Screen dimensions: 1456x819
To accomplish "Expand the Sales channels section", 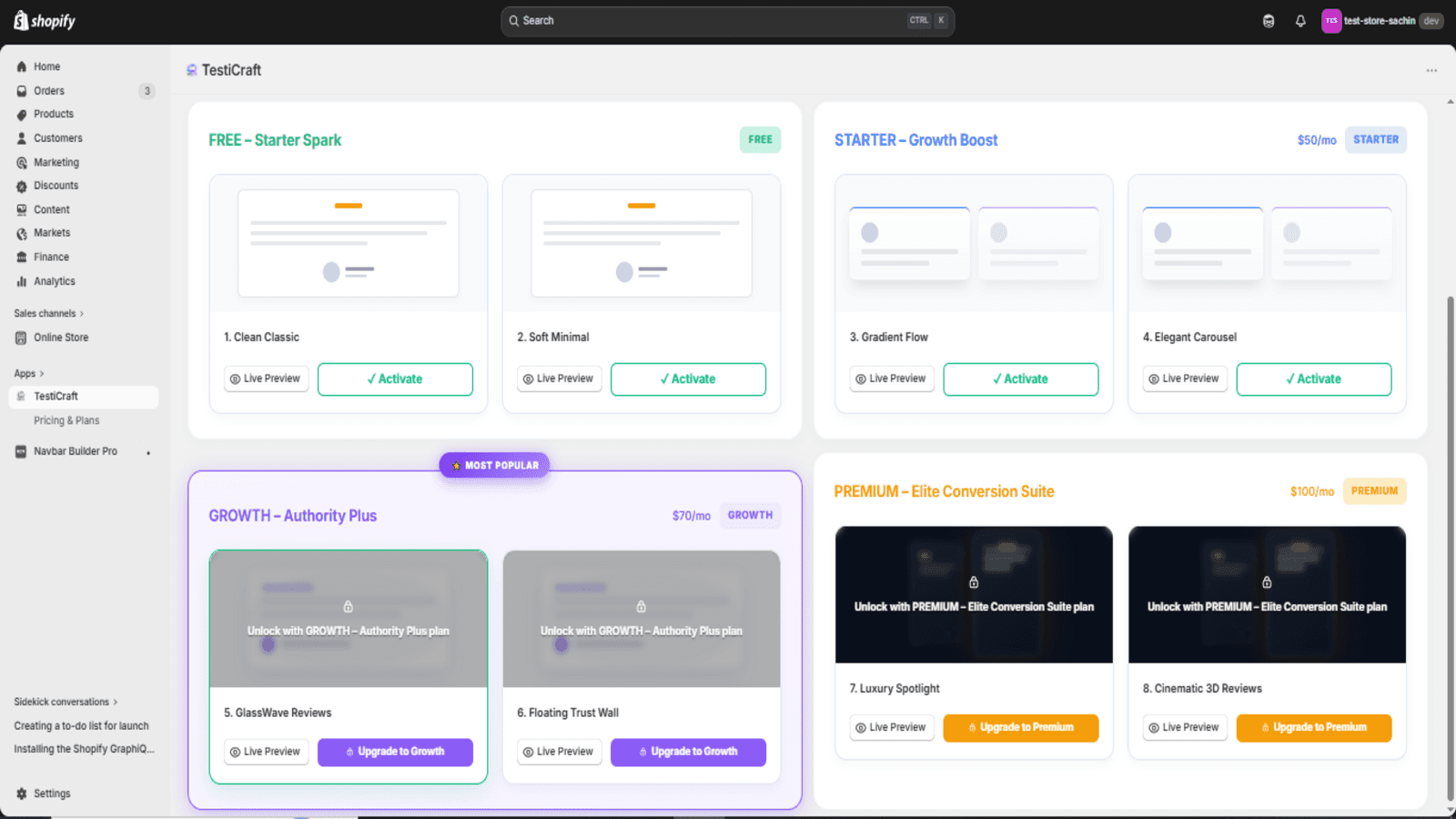I will (x=49, y=313).
